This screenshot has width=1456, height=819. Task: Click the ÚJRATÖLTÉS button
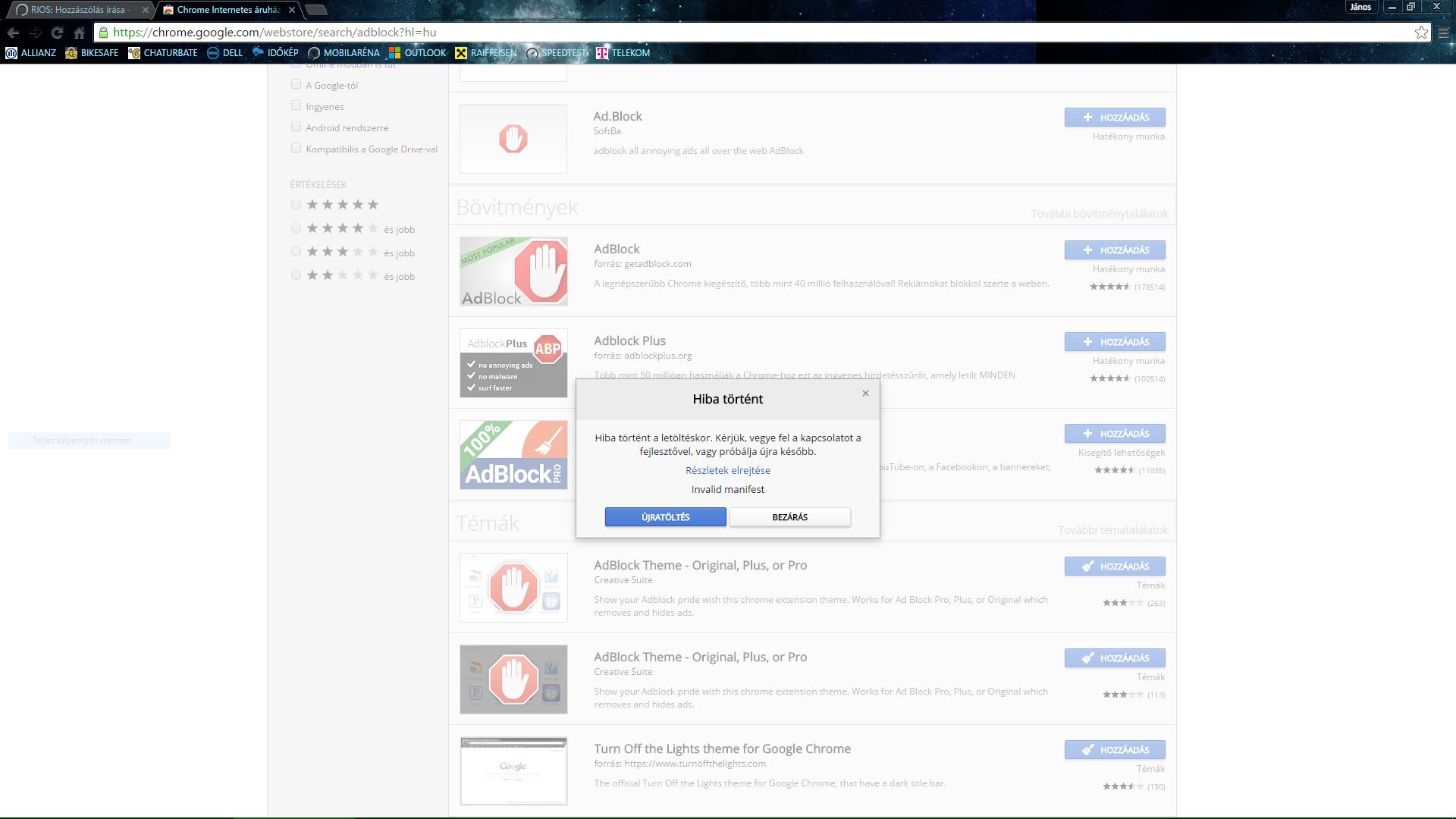tap(665, 517)
